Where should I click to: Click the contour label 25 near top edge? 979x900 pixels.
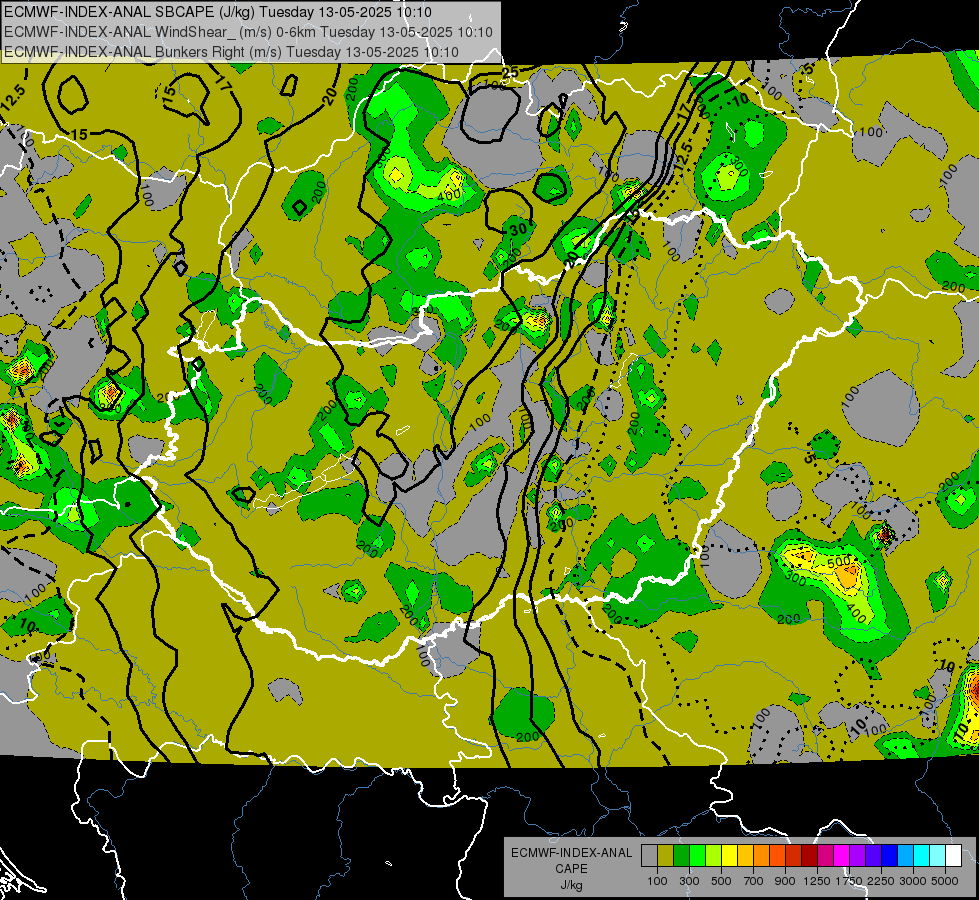click(x=511, y=72)
